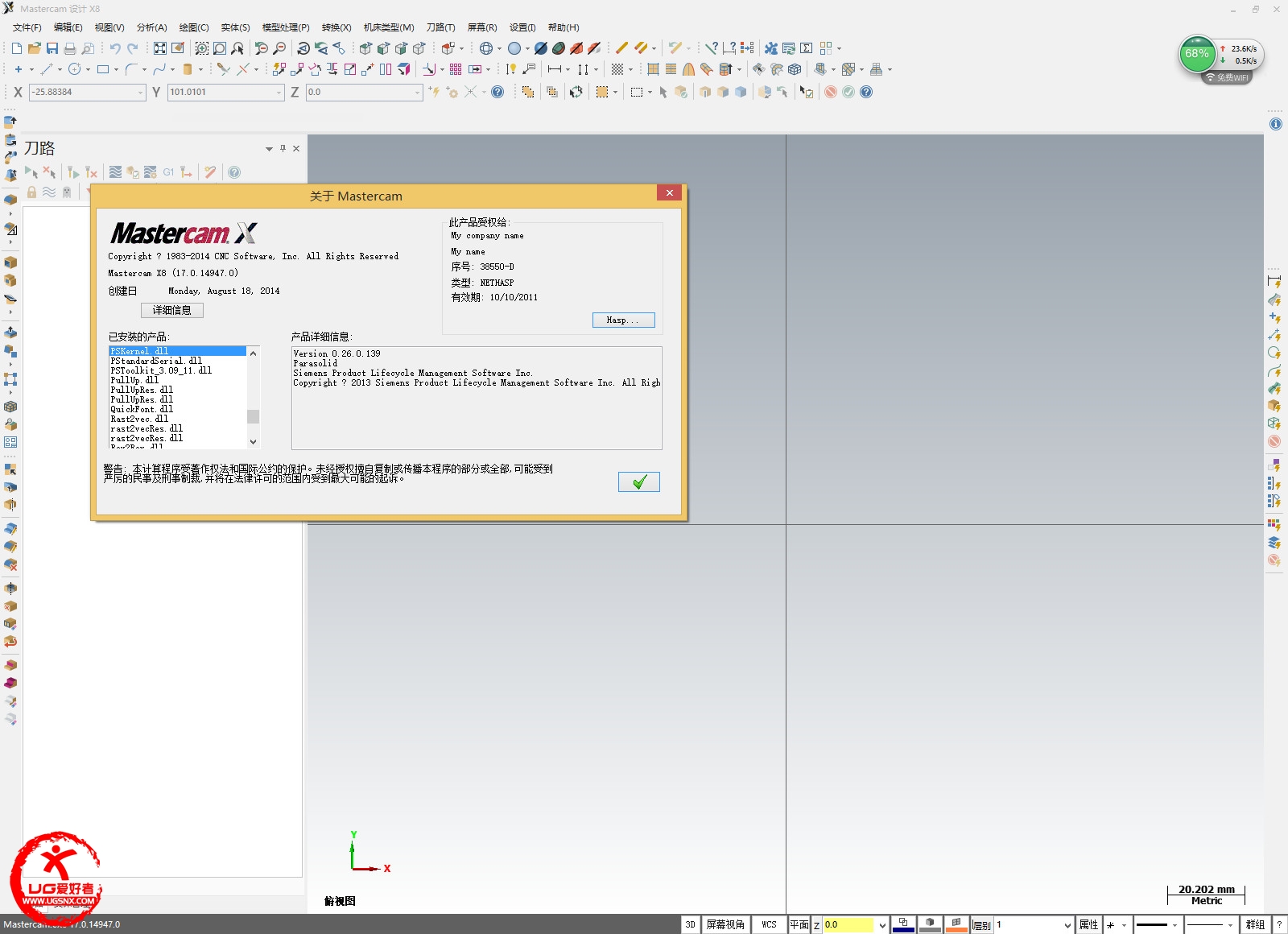
Task: Click the Hasp... button
Action: (x=624, y=320)
